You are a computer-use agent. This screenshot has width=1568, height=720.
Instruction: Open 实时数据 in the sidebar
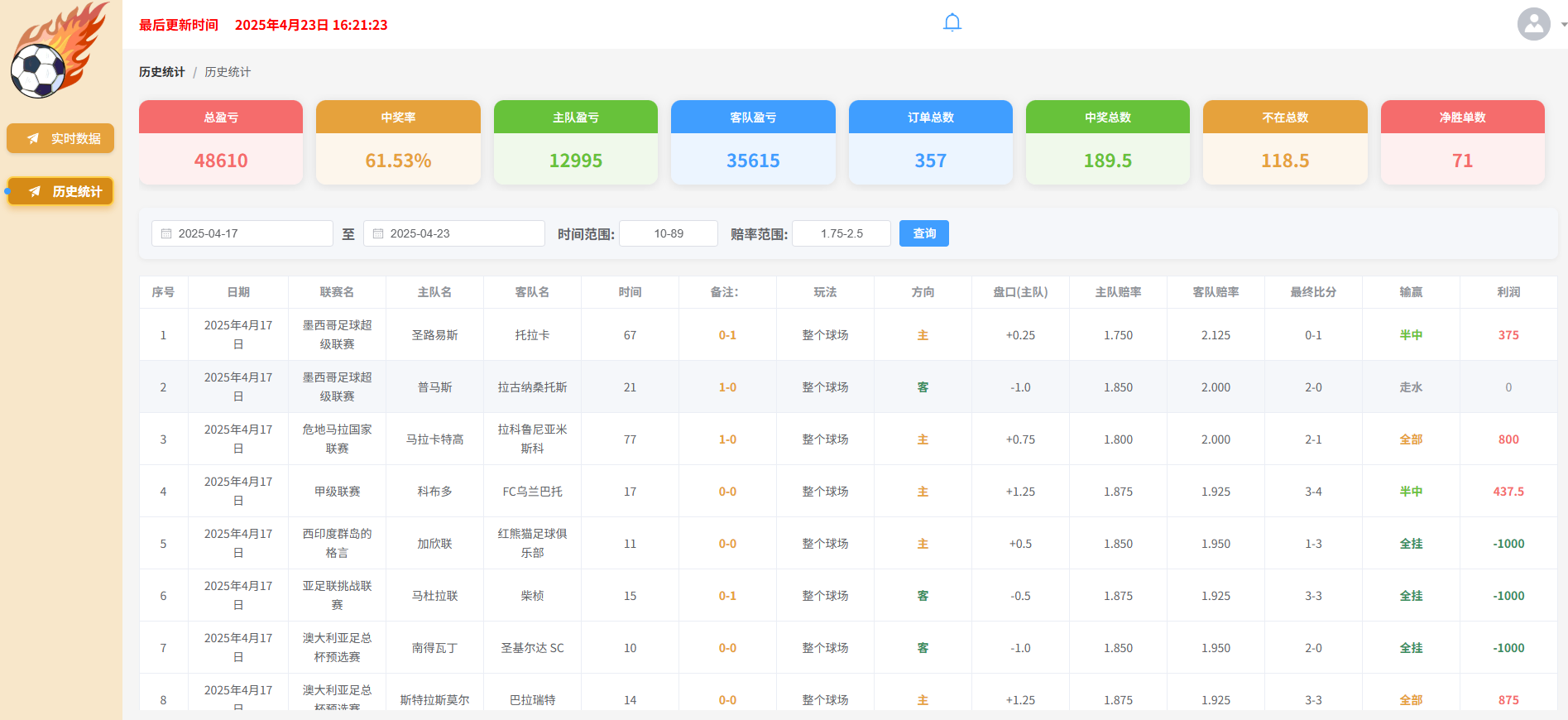60,138
